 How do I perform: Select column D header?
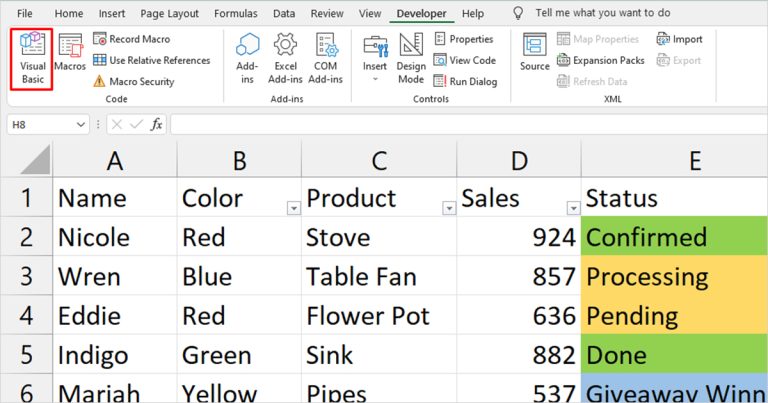tap(519, 160)
